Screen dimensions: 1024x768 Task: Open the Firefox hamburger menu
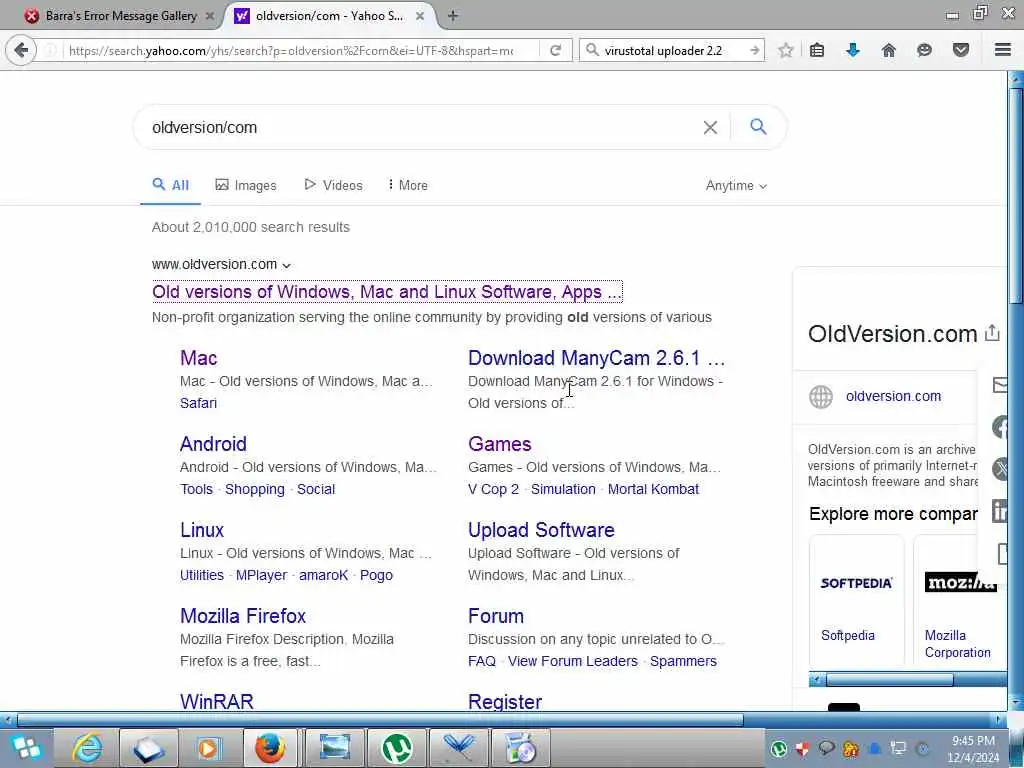tap(1002, 50)
